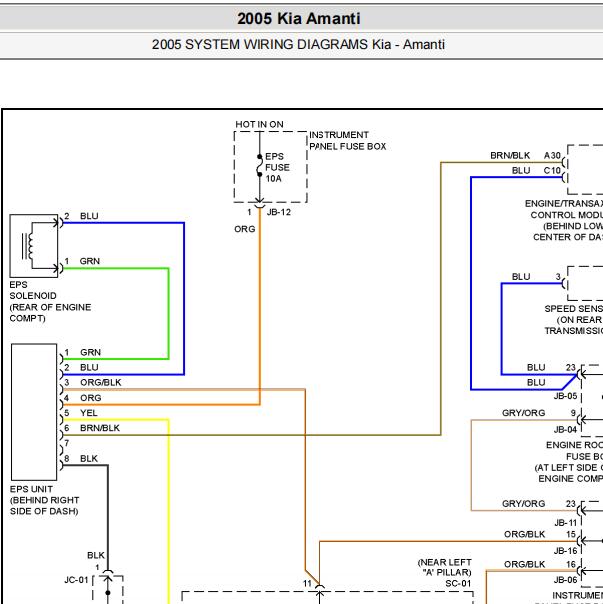Viewport: 603px width, 604px height.
Task: Click the "GRN" label at EPS unit pin 1
Action: point(90,352)
